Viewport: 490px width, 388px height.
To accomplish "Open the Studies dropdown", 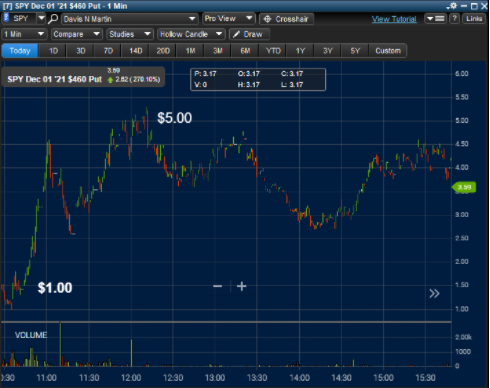I will point(130,34).
